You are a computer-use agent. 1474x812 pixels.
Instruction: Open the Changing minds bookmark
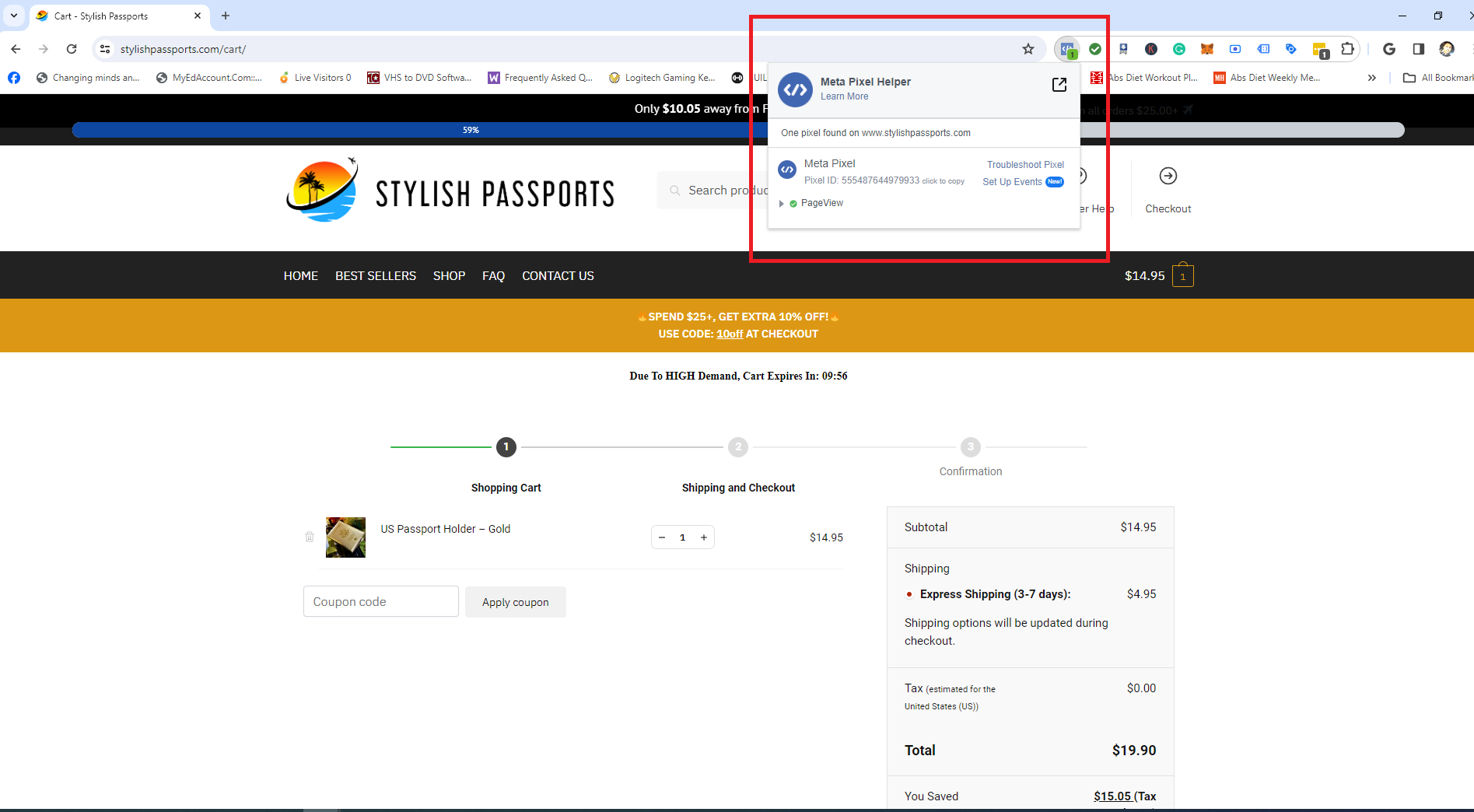[x=88, y=78]
